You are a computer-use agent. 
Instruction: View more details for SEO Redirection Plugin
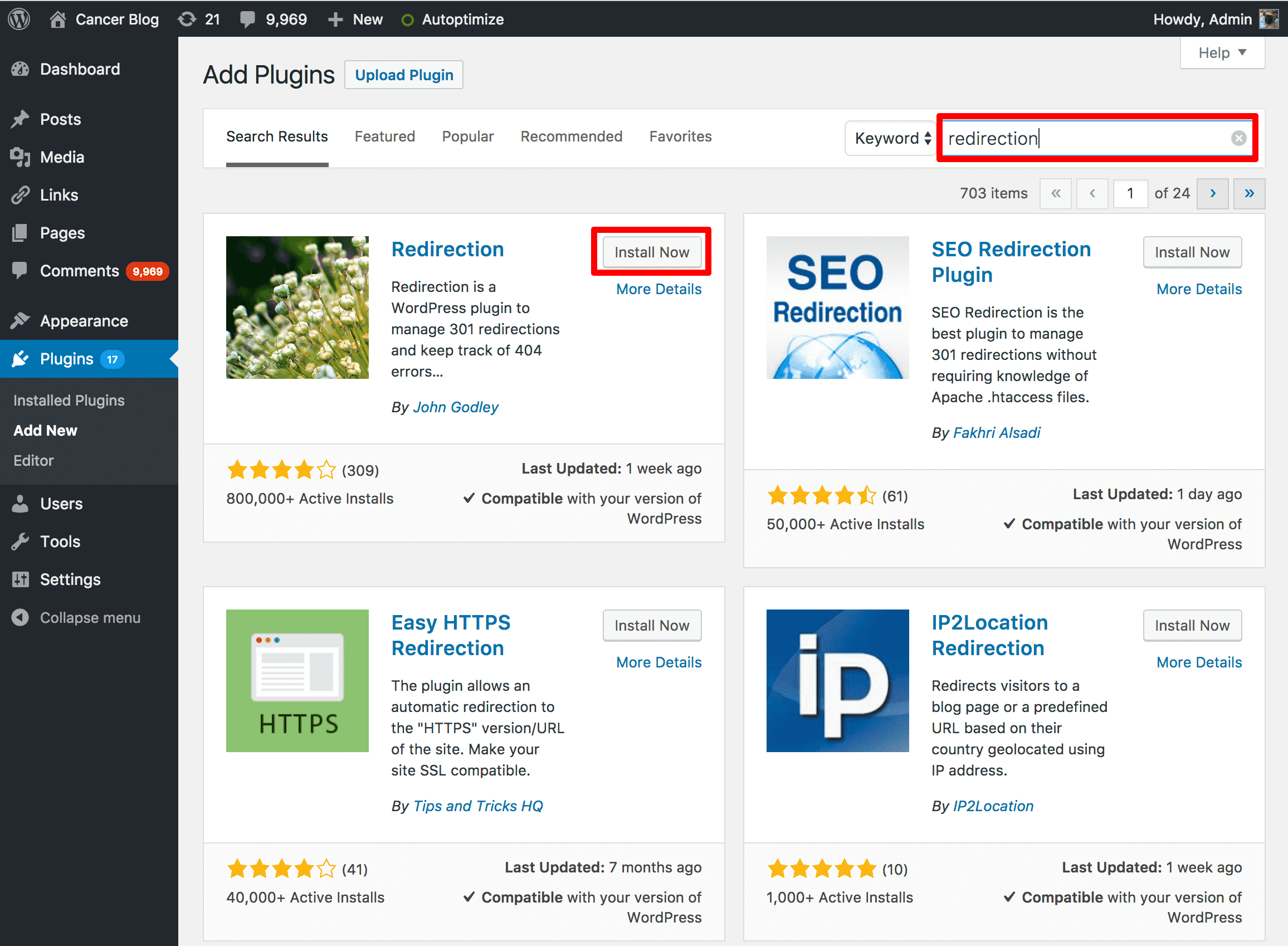pyautogui.click(x=1198, y=288)
